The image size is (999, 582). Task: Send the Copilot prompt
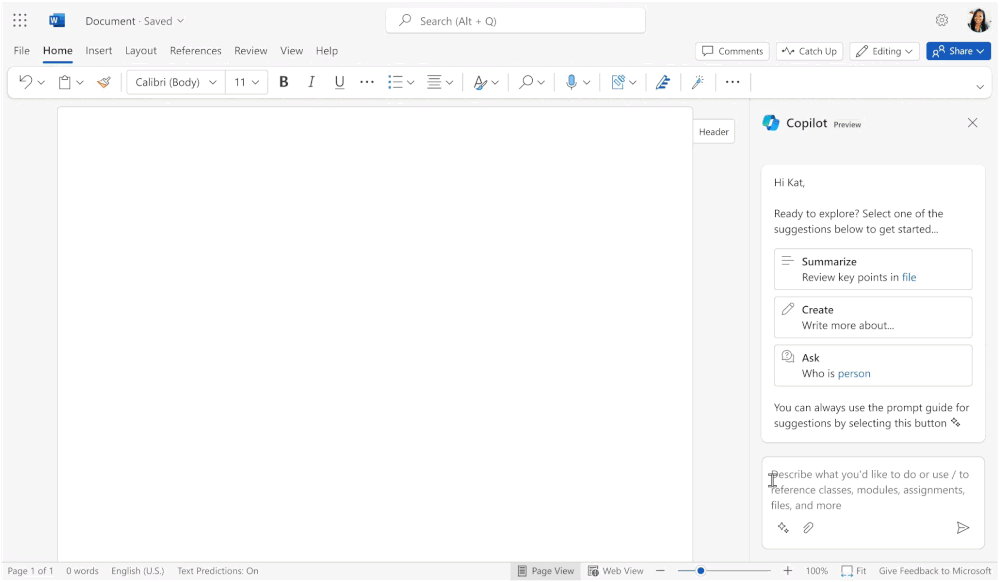pyautogui.click(x=963, y=527)
